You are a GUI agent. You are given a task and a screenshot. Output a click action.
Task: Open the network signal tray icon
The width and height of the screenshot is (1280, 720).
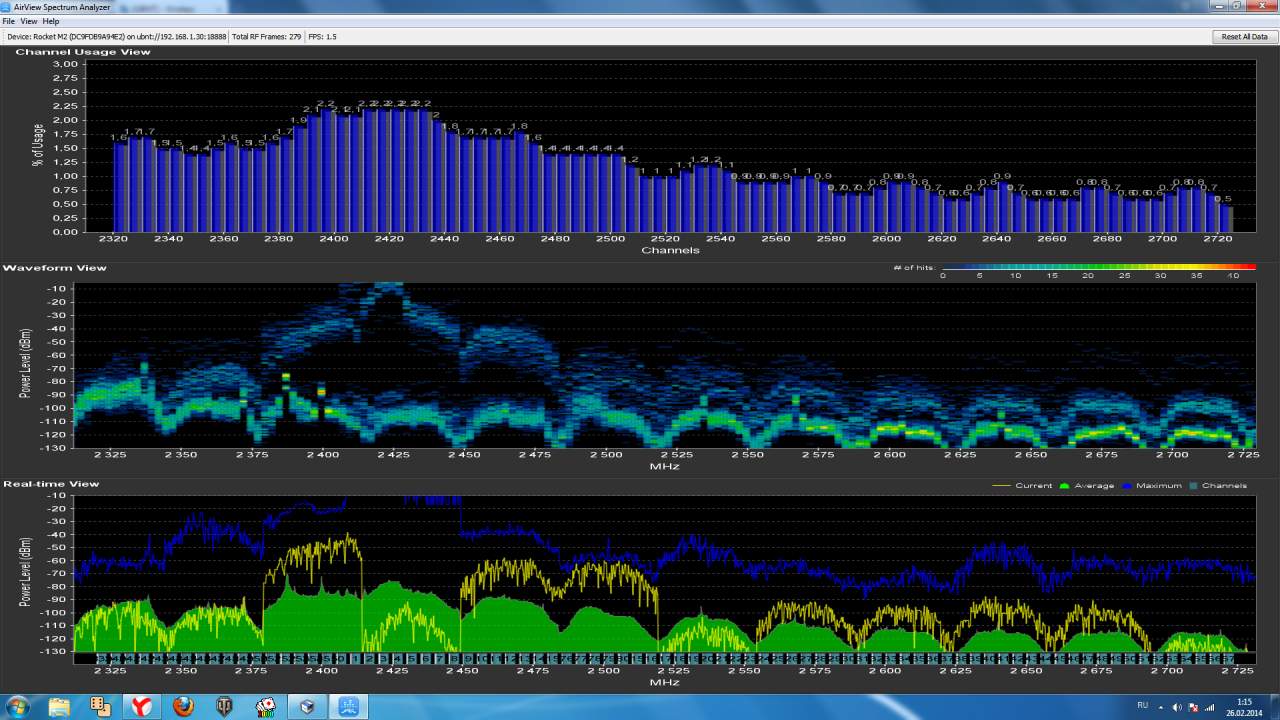[1210, 707]
